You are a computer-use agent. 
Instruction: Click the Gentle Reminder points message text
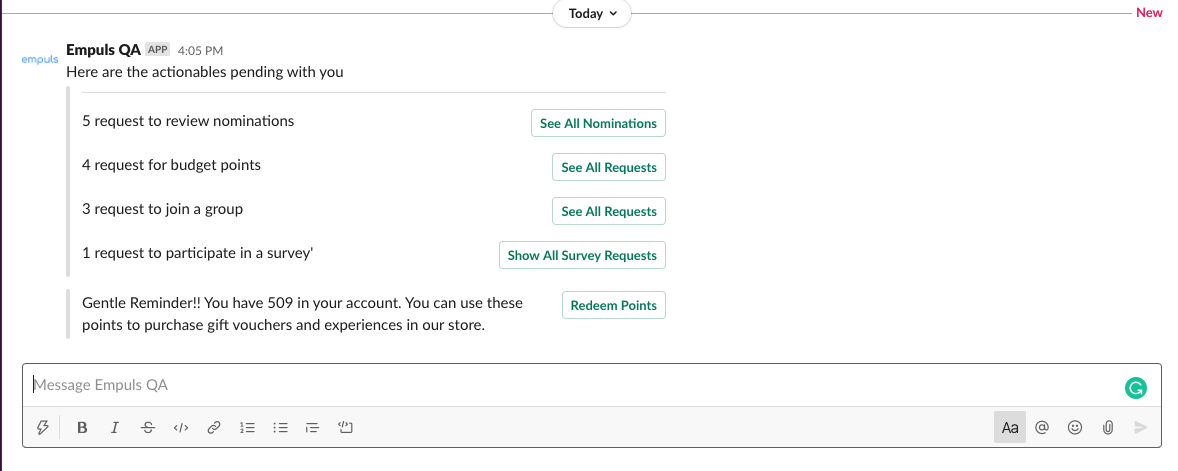coord(303,314)
